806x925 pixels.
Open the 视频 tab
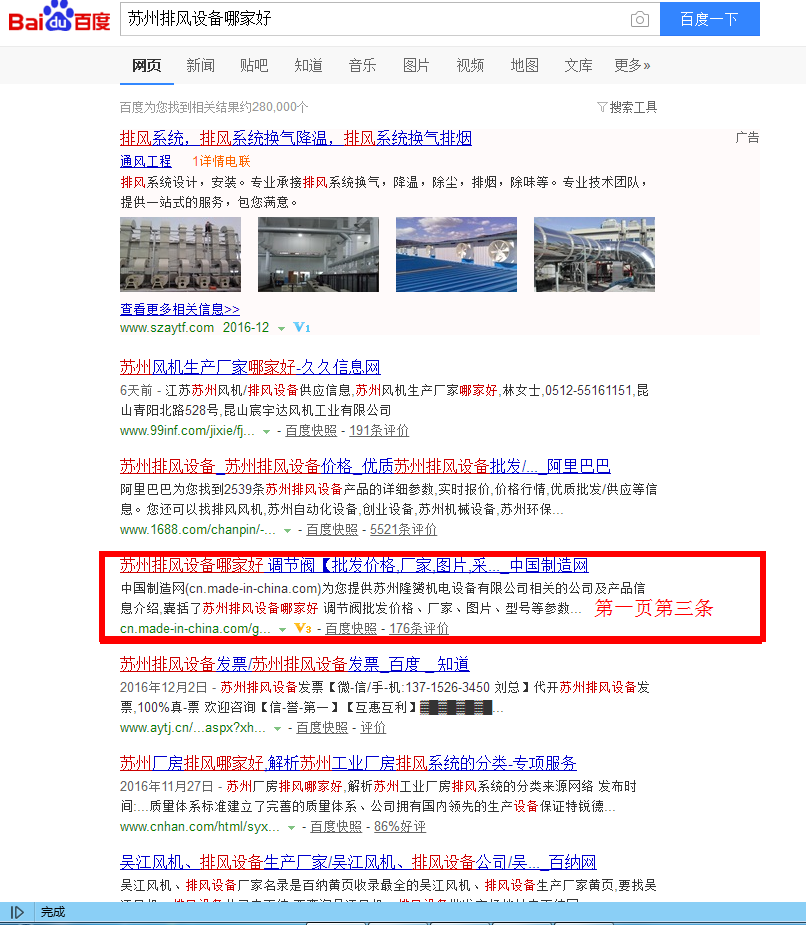pyautogui.click(x=470, y=65)
